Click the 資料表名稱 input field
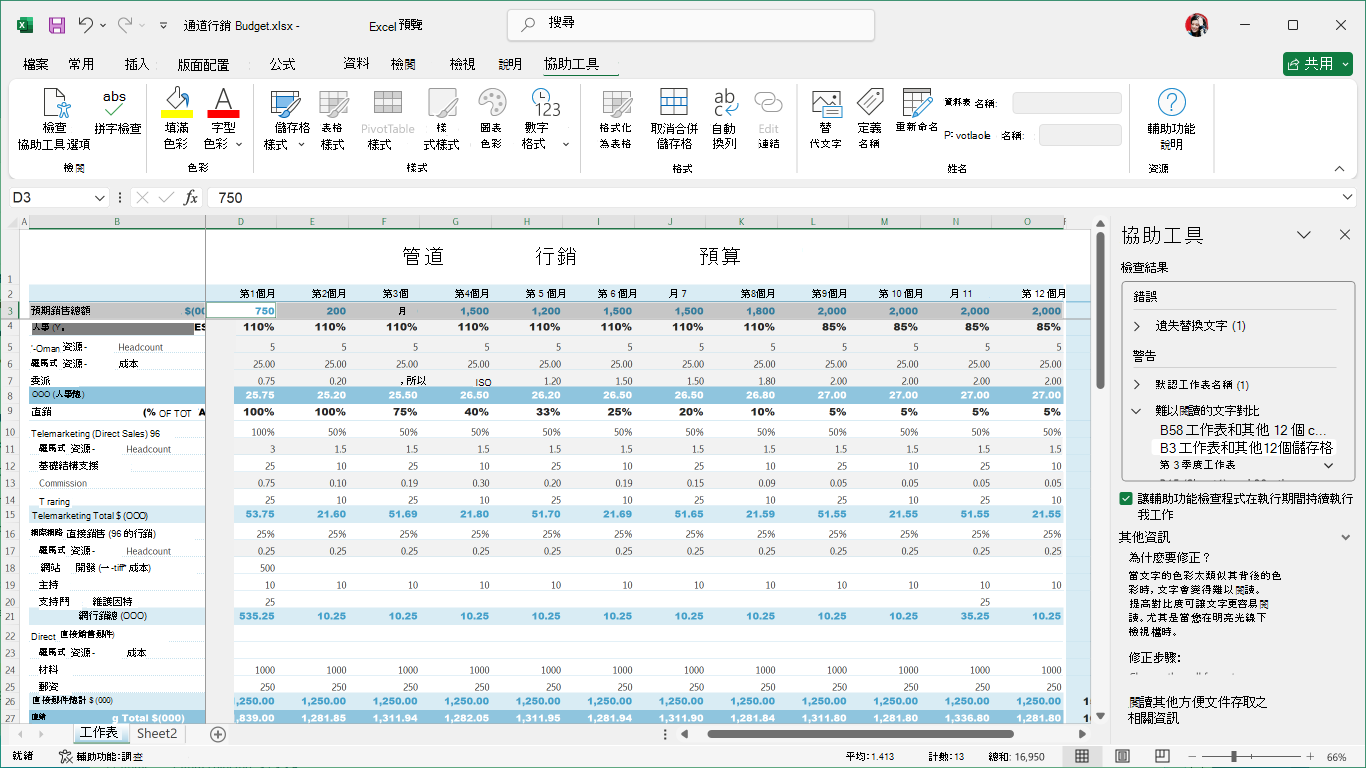This screenshot has height=768, width=1366. [x=1067, y=103]
